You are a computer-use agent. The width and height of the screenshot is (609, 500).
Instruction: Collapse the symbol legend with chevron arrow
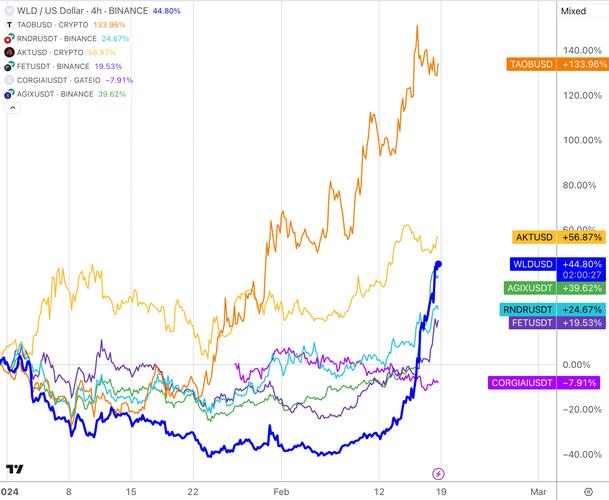[12, 108]
